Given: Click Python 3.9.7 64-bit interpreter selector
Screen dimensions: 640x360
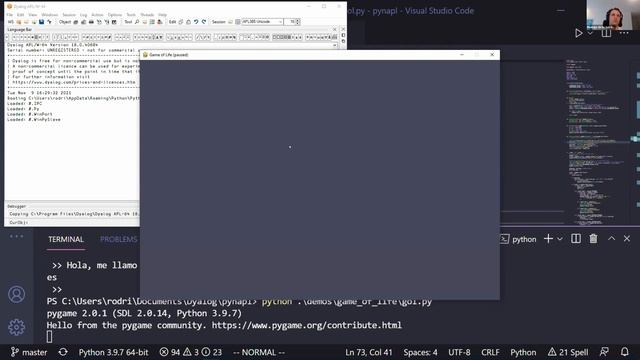Looking at the screenshot, I should (113, 352).
